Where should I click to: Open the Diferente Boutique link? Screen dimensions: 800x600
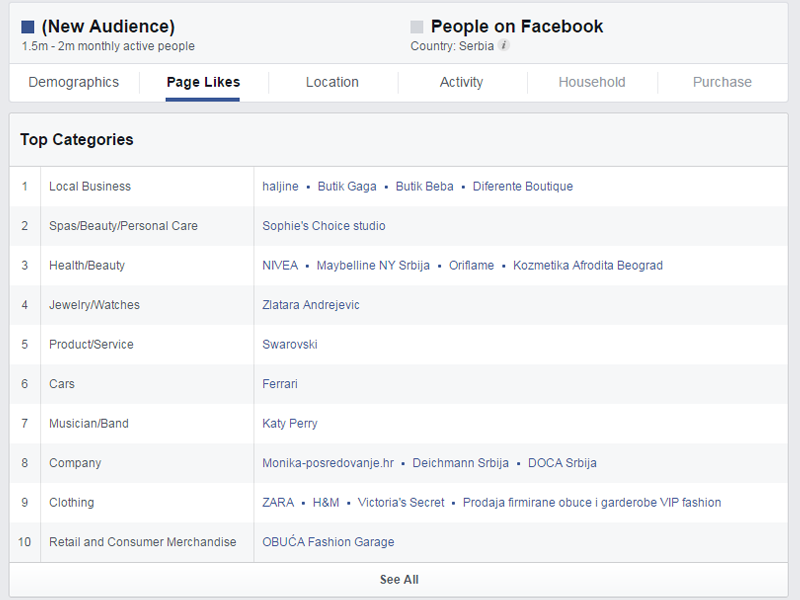[522, 186]
